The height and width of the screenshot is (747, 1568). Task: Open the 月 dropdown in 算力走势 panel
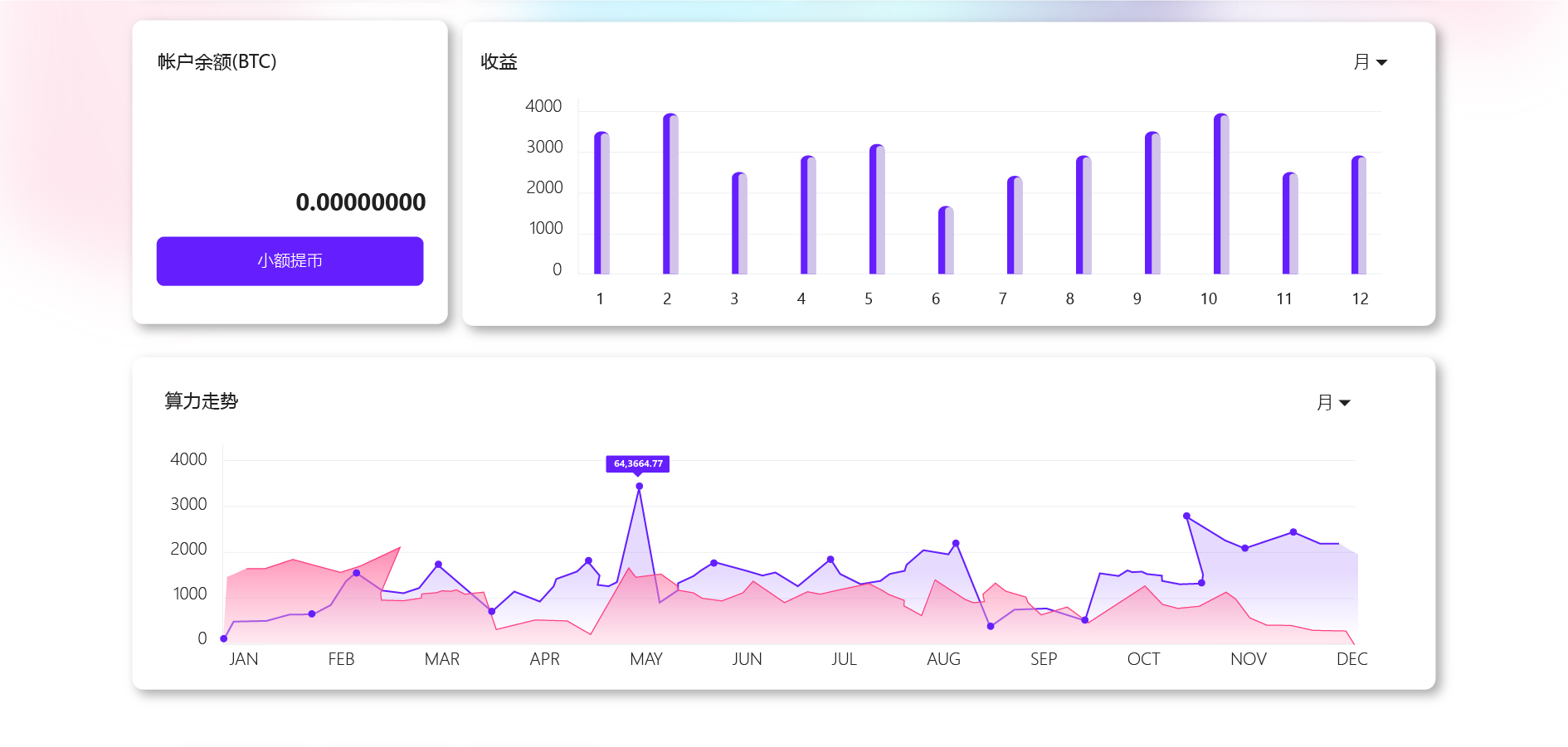coord(1333,403)
